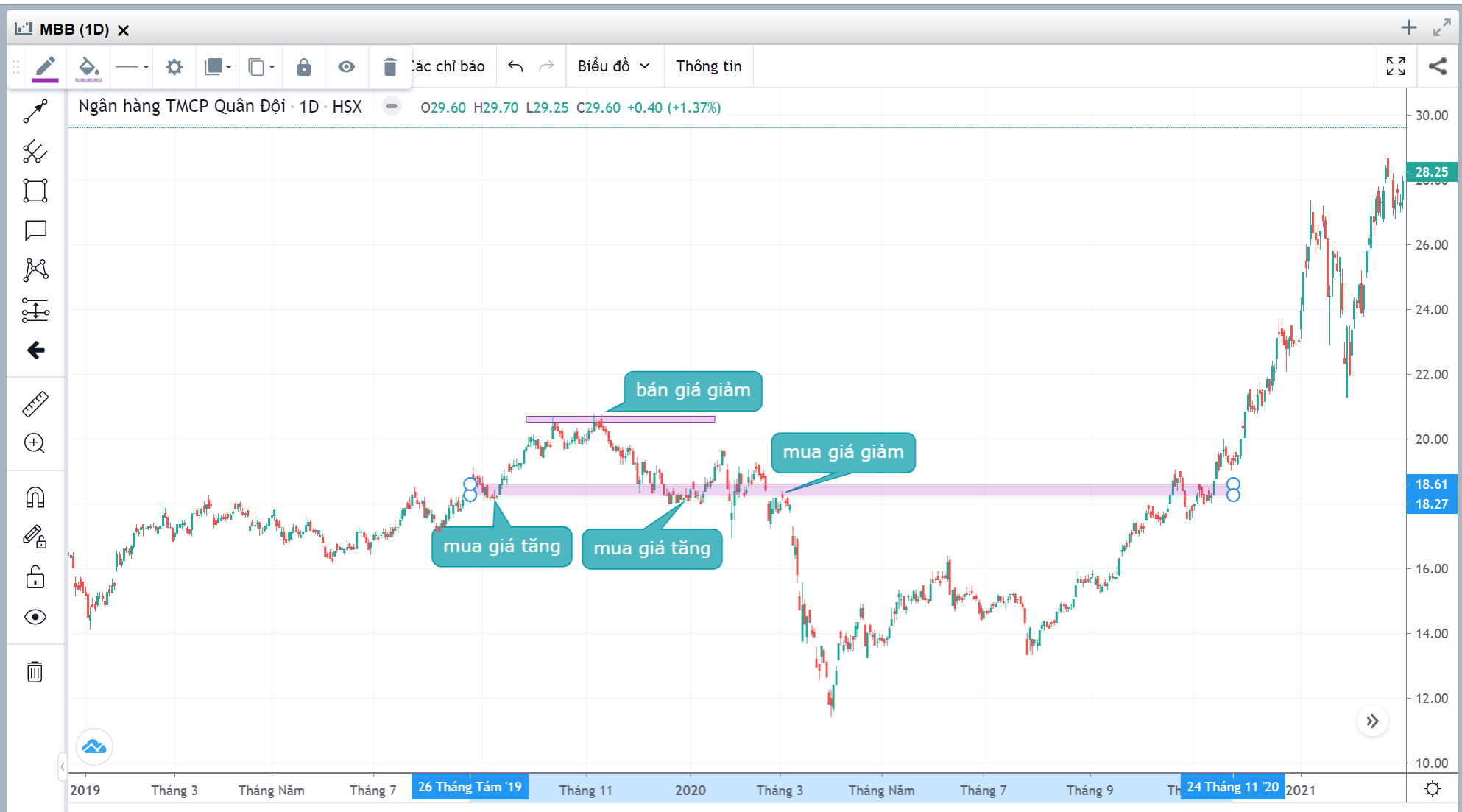
Task: Choose the ruler measure tool
Action: tap(35, 403)
